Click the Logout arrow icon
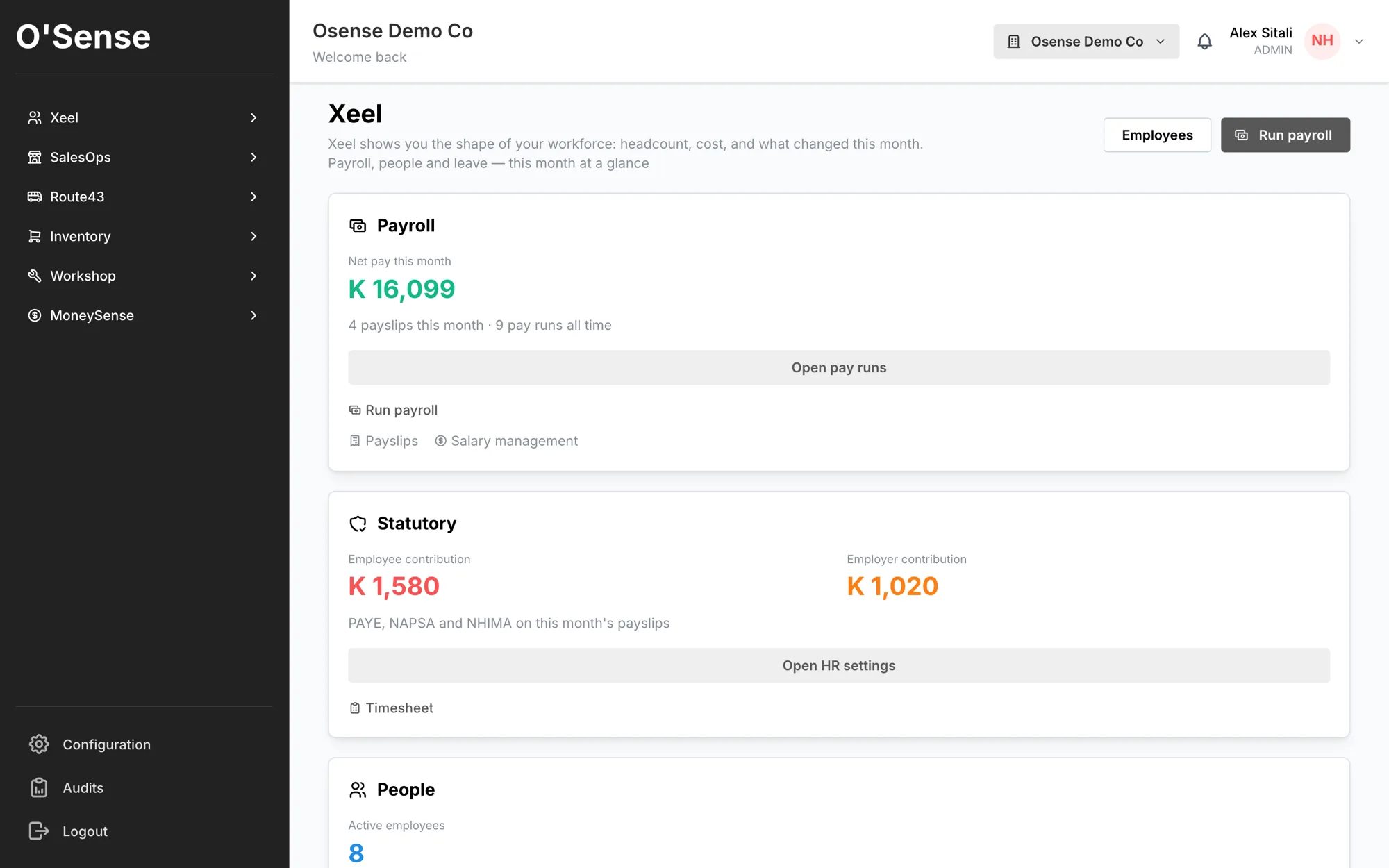Viewport: 1389px width, 868px height. (39, 831)
